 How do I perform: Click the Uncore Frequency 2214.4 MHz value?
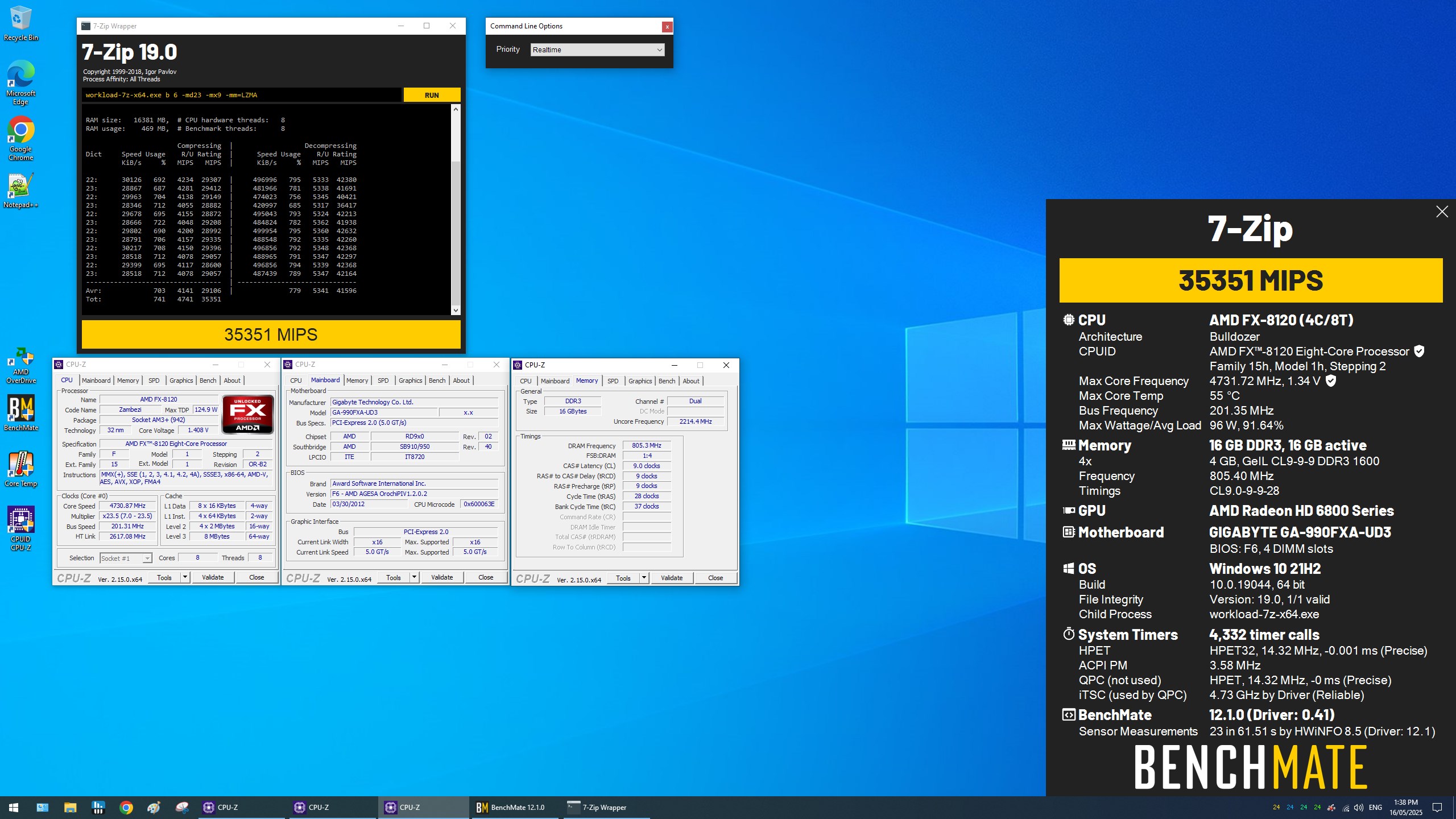click(696, 421)
